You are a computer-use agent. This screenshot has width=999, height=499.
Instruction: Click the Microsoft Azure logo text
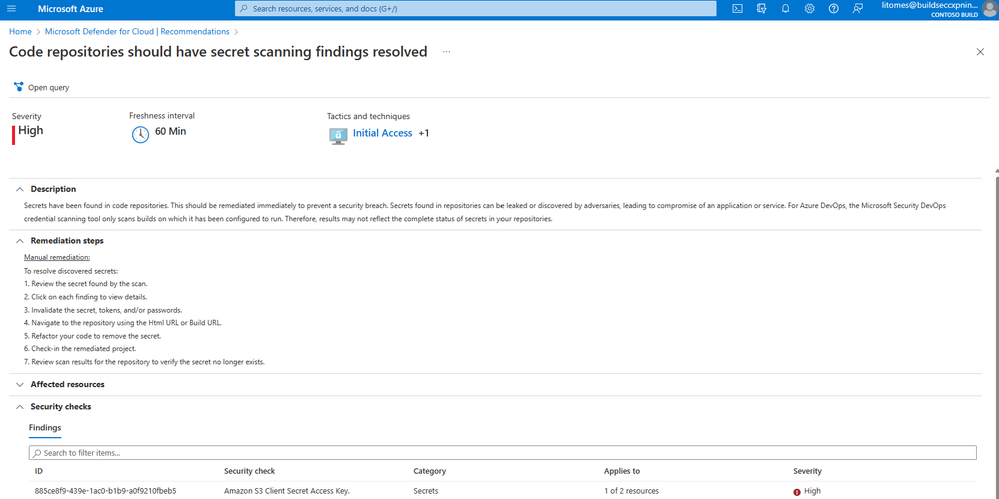point(70,9)
